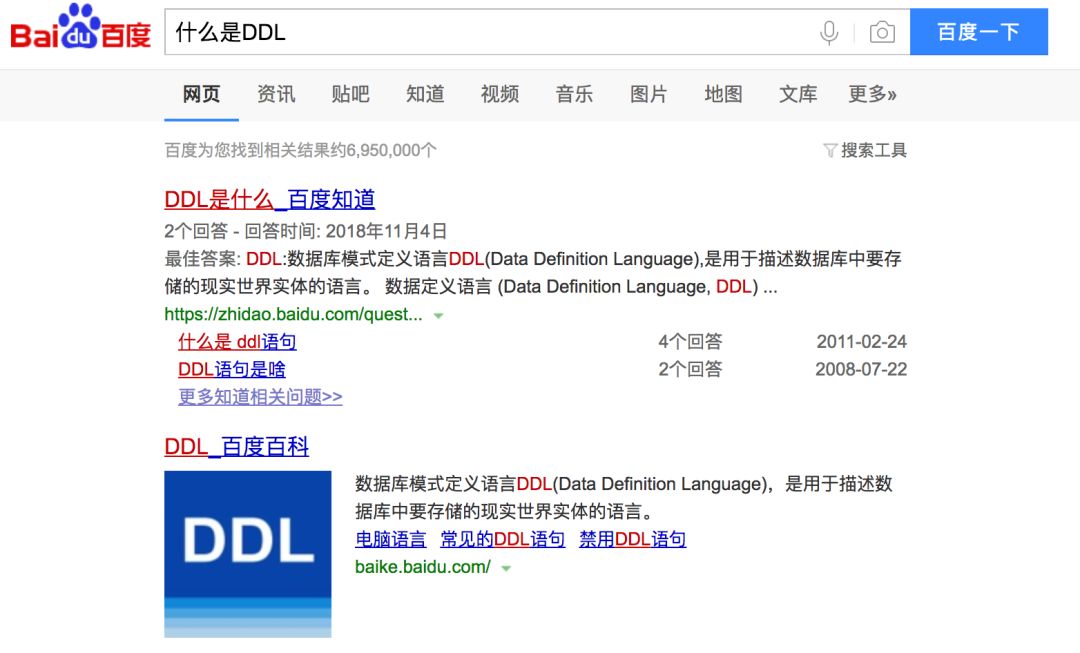Click the date 2008-07-22
This screenshot has width=1080, height=653.
861,369
